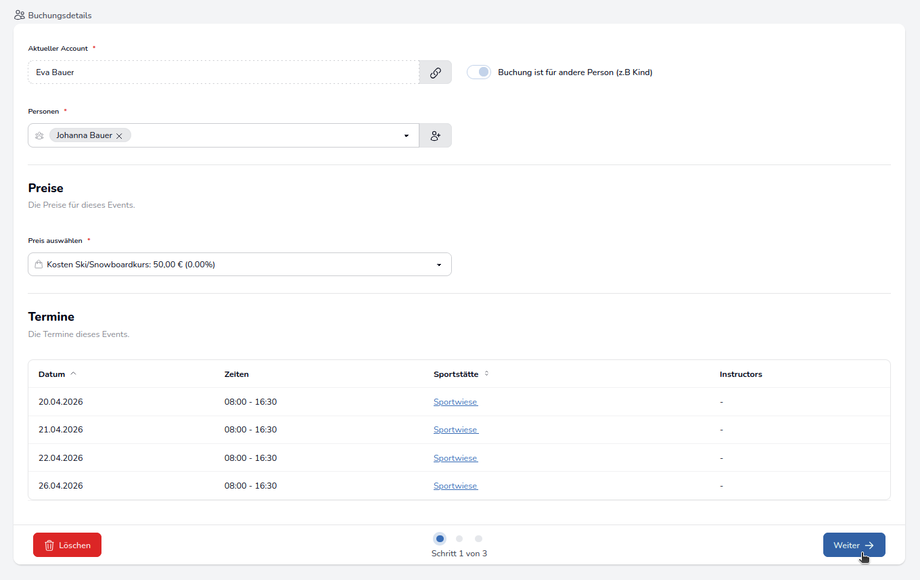Click the link icon next to Aktueller Account
This screenshot has width=920, height=580.
[x=435, y=73]
